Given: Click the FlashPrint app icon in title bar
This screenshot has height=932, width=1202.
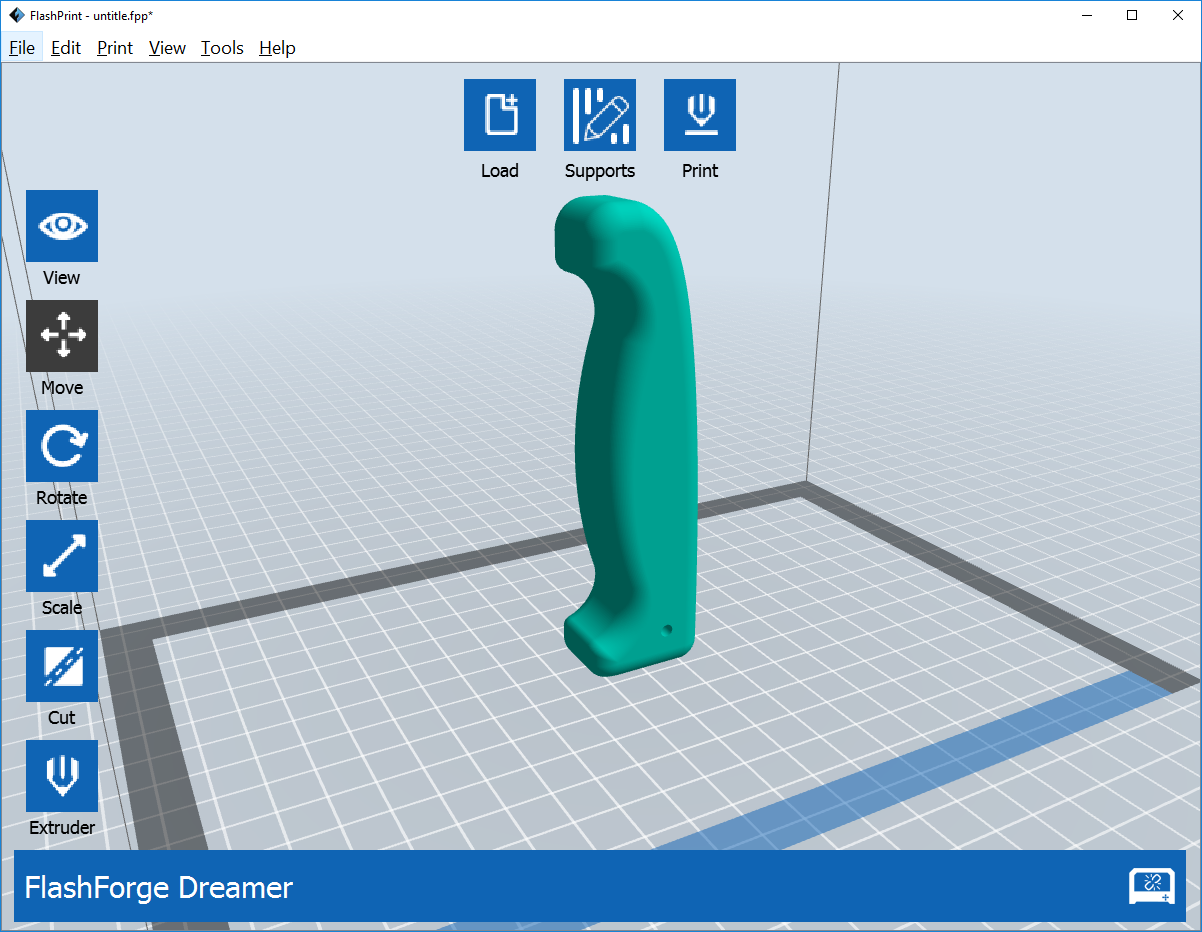Looking at the screenshot, I should [16, 15].
